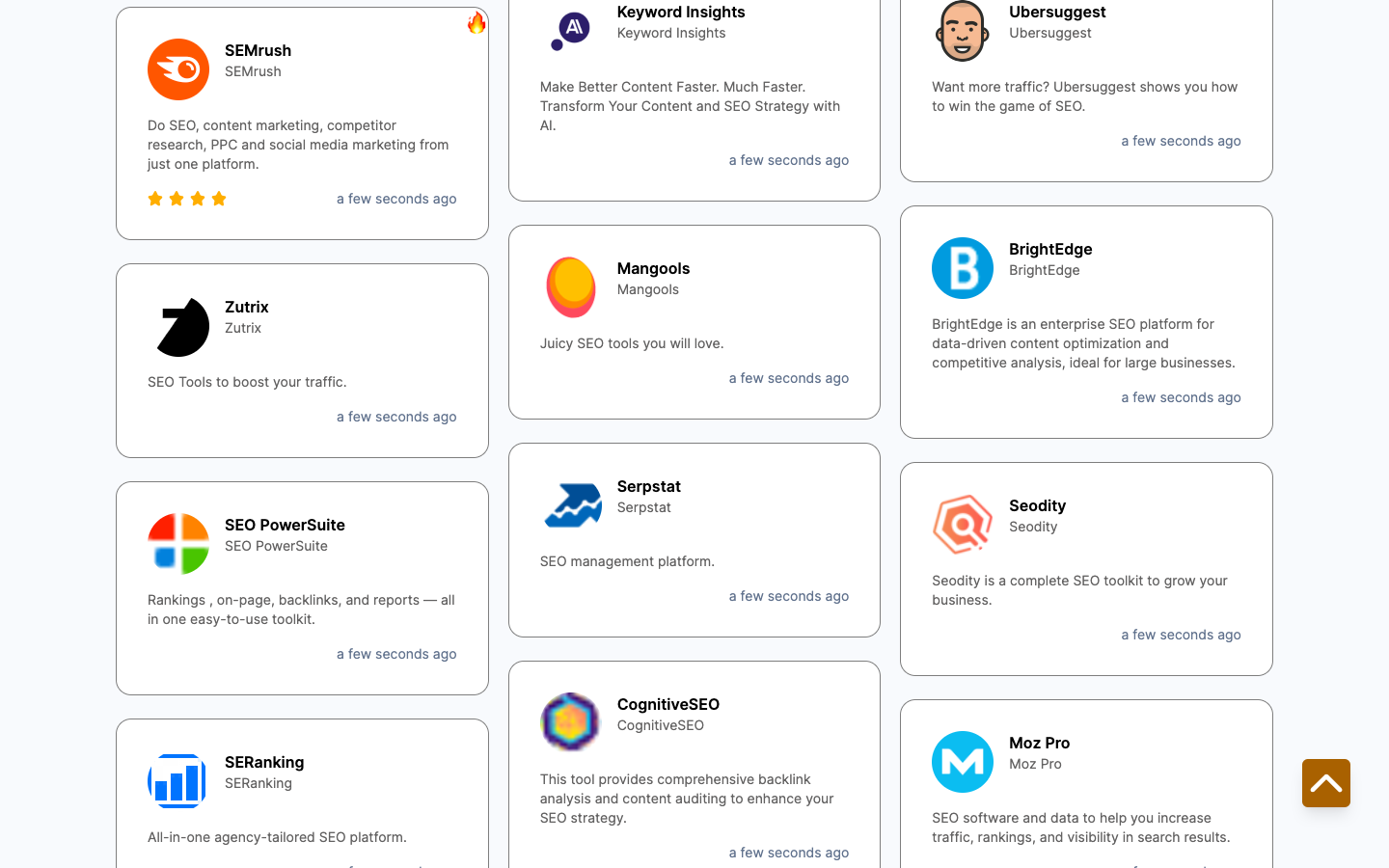Image resolution: width=1389 pixels, height=868 pixels.
Task: Click the Serpstat blue arrow logo
Action: pyautogui.click(x=571, y=505)
